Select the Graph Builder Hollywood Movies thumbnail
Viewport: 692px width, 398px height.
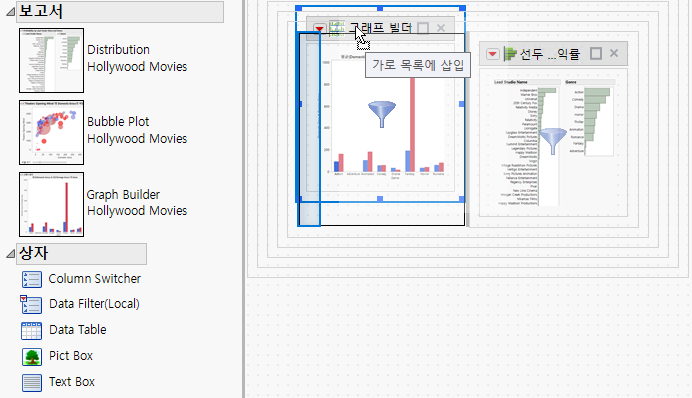tap(51, 204)
